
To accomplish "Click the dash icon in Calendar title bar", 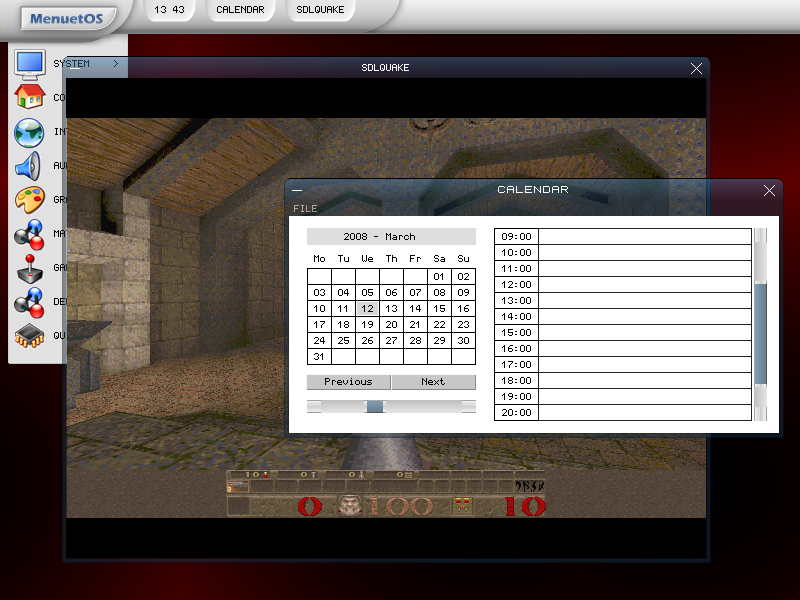I will click(x=297, y=190).
